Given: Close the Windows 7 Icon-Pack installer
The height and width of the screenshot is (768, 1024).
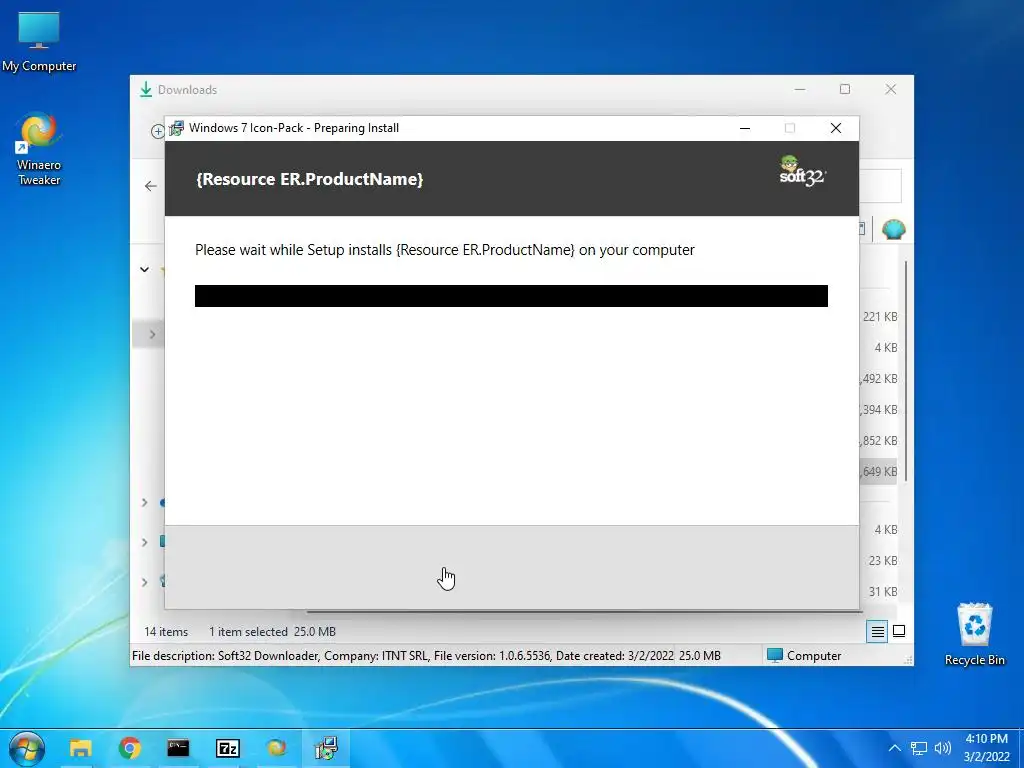Looking at the screenshot, I should (x=835, y=128).
